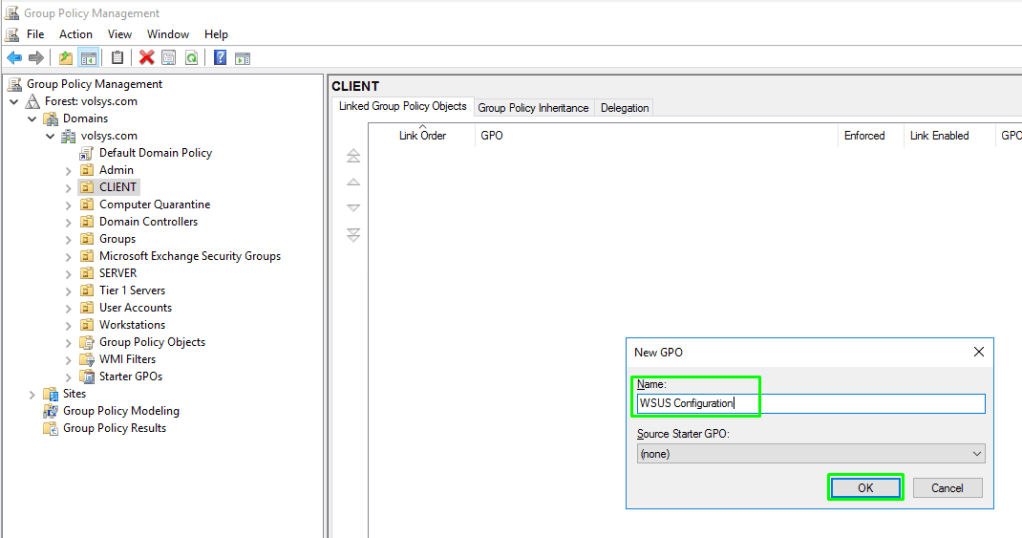Open Help with the blue question mark icon

(x=219, y=58)
